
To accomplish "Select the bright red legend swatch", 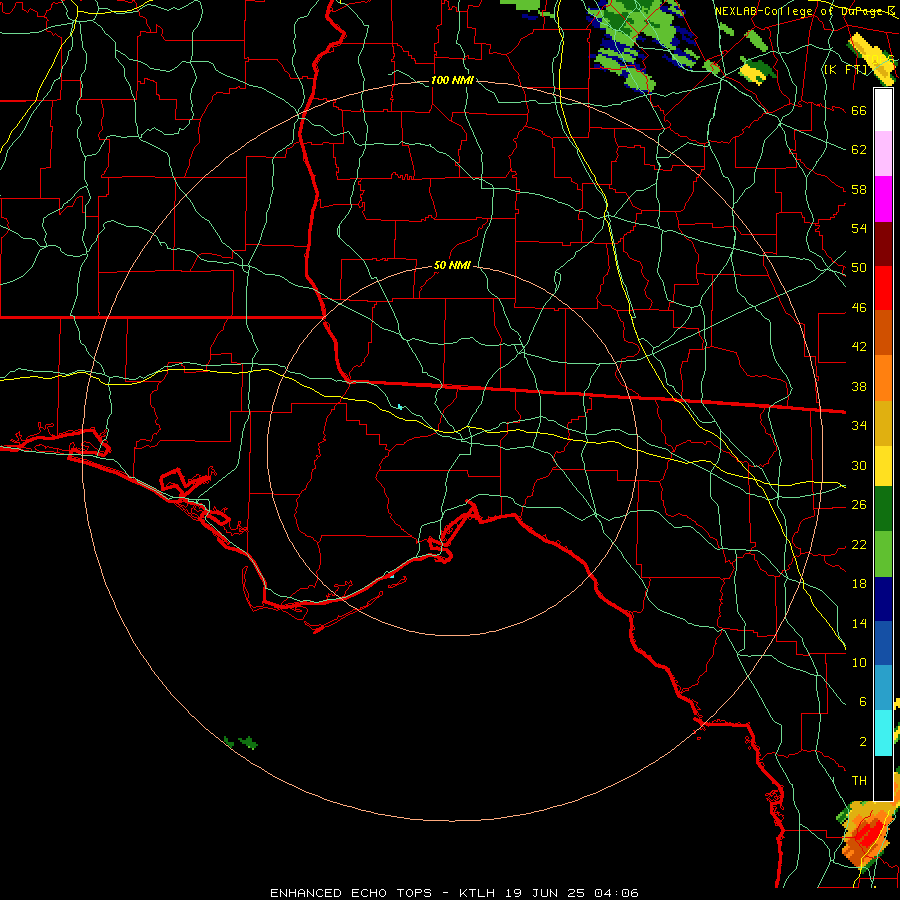I will click(x=883, y=288).
